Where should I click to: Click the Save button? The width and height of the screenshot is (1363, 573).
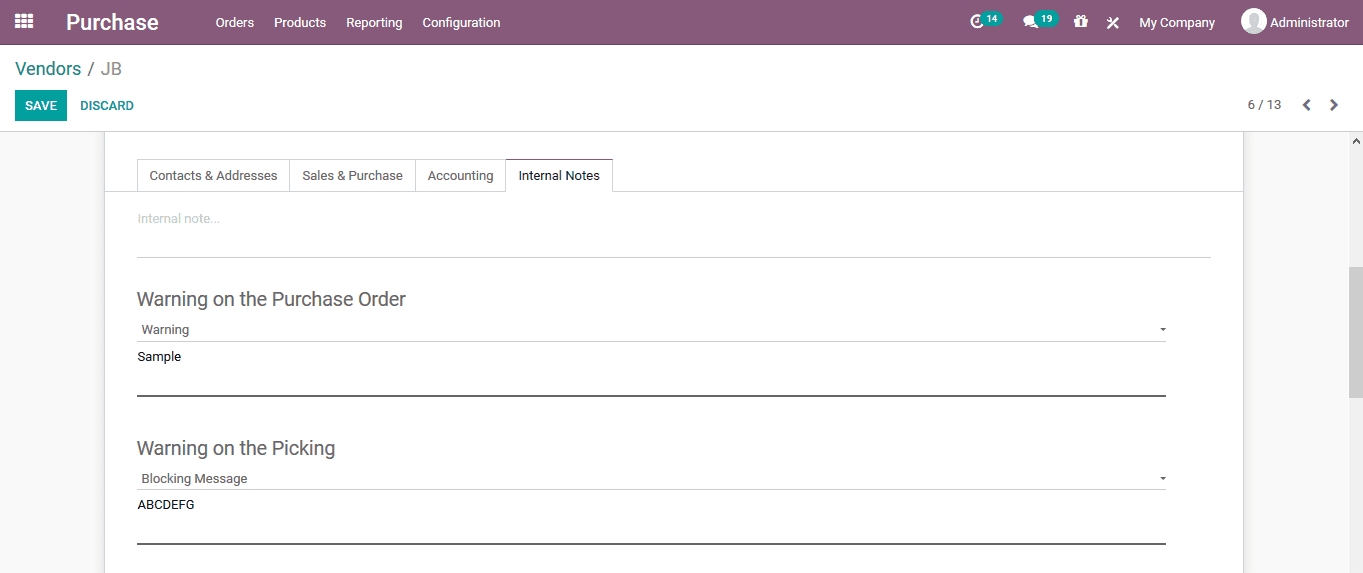coord(41,106)
